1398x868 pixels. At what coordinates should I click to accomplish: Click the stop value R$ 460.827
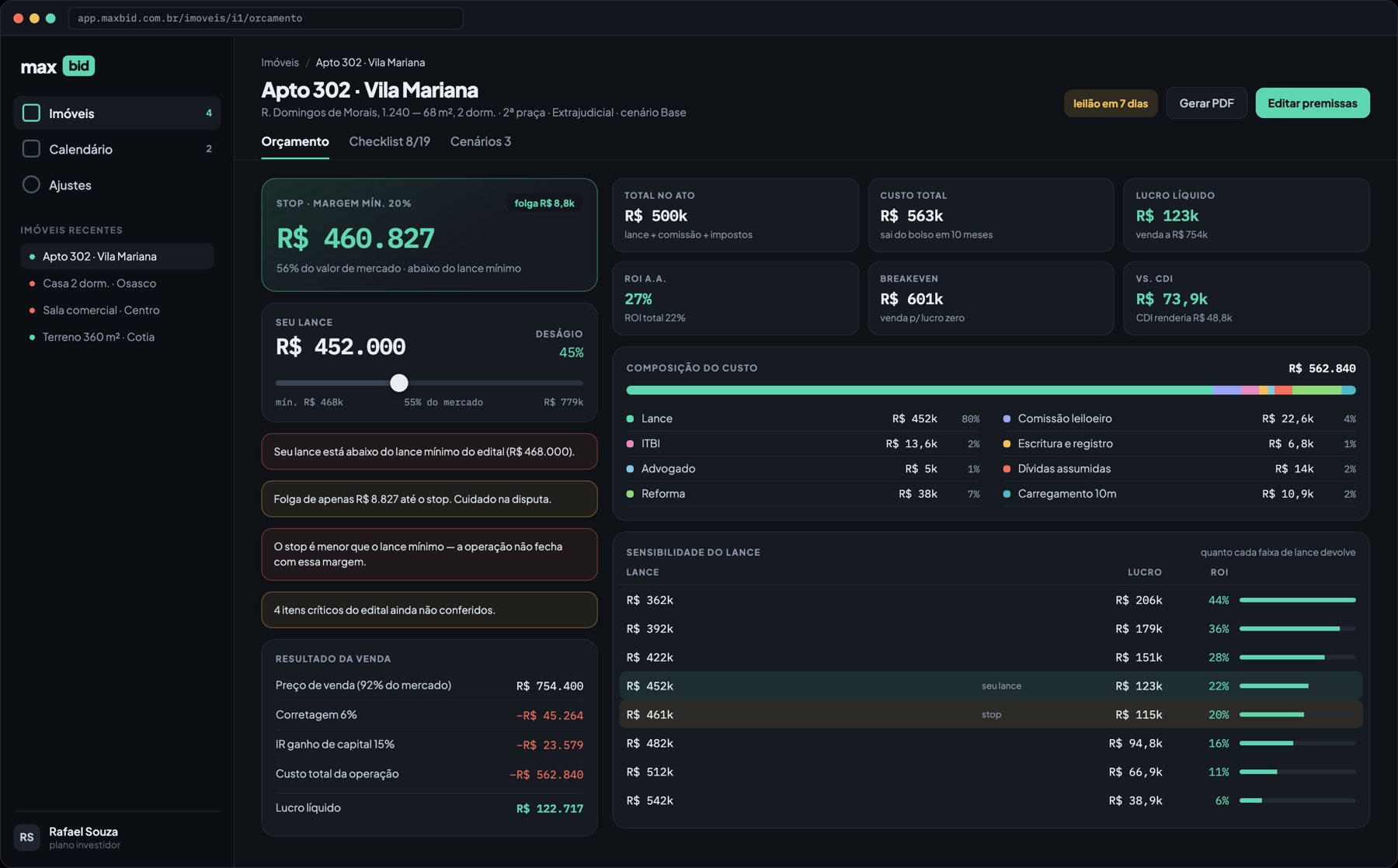356,238
